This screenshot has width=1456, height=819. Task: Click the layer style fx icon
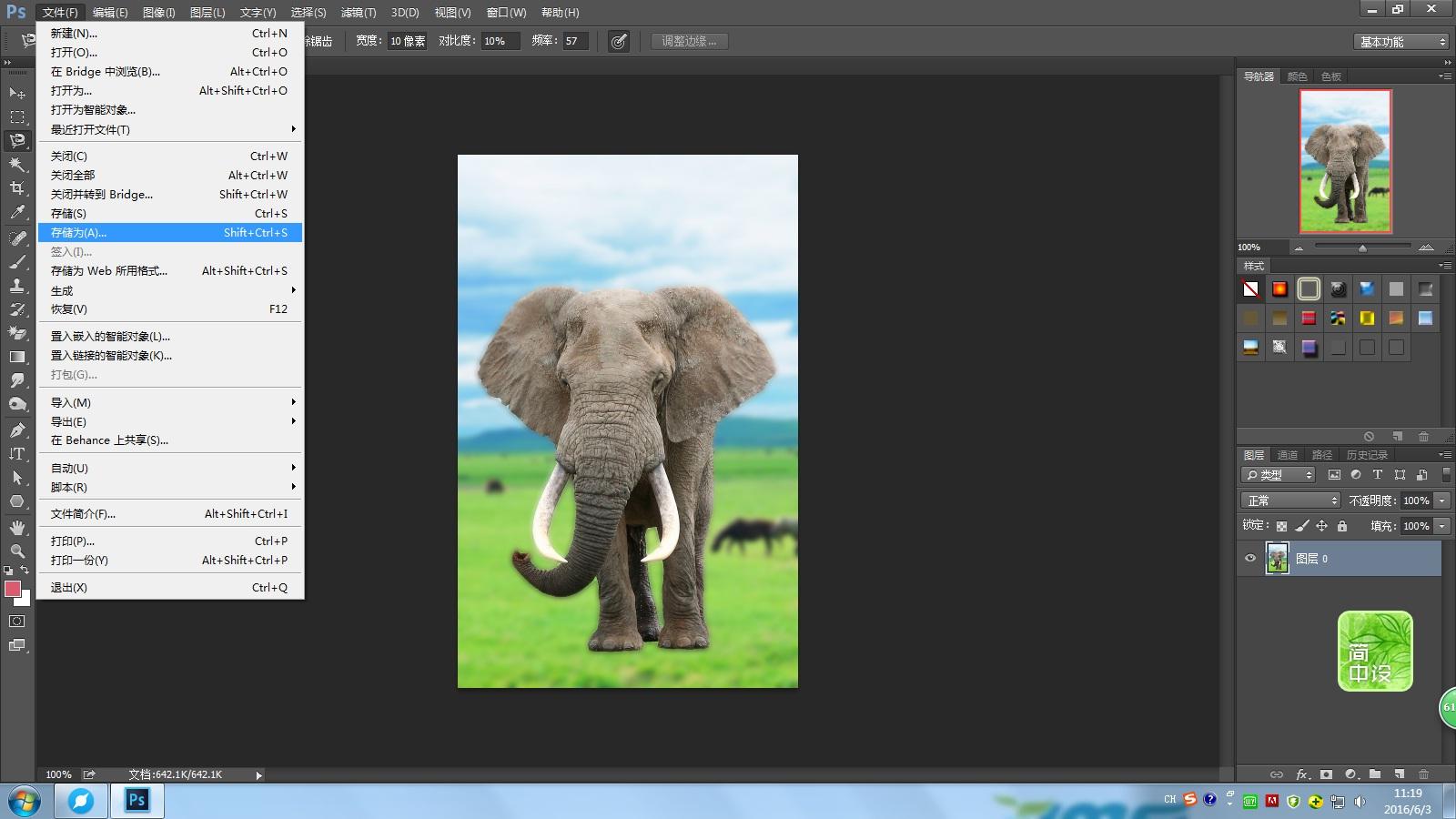point(1302,774)
